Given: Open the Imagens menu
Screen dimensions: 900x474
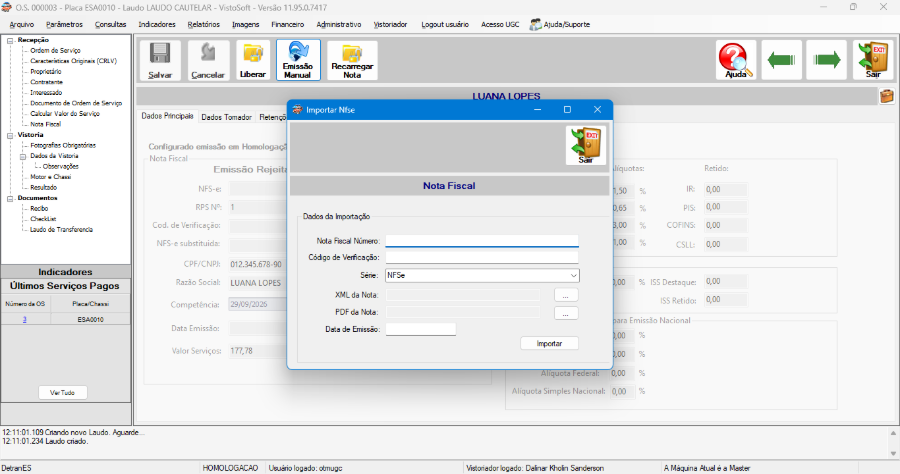Looking at the screenshot, I should coord(246,25).
